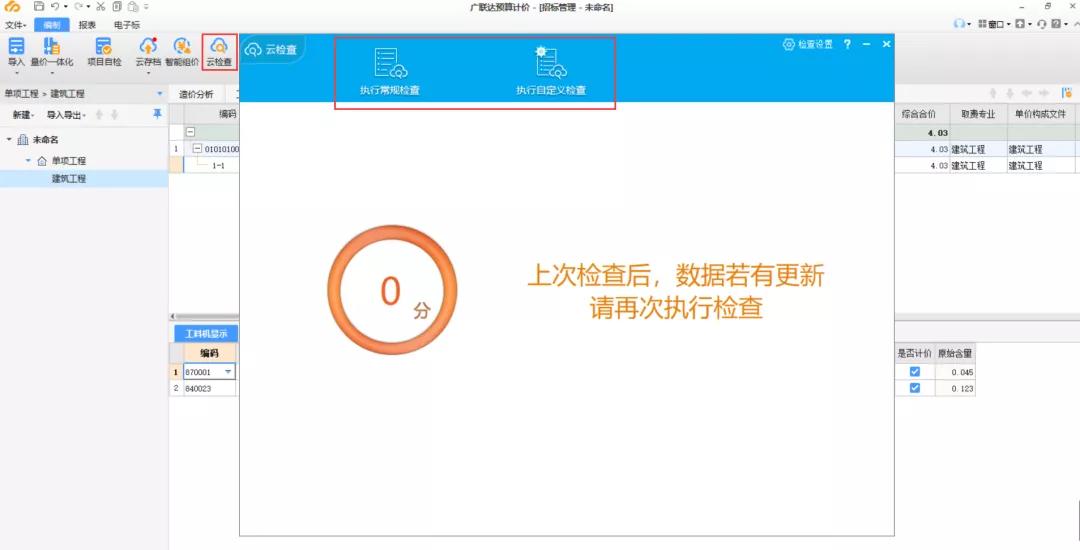
Task: Minimize the cloud check dialog
Action: pos(866,44)
